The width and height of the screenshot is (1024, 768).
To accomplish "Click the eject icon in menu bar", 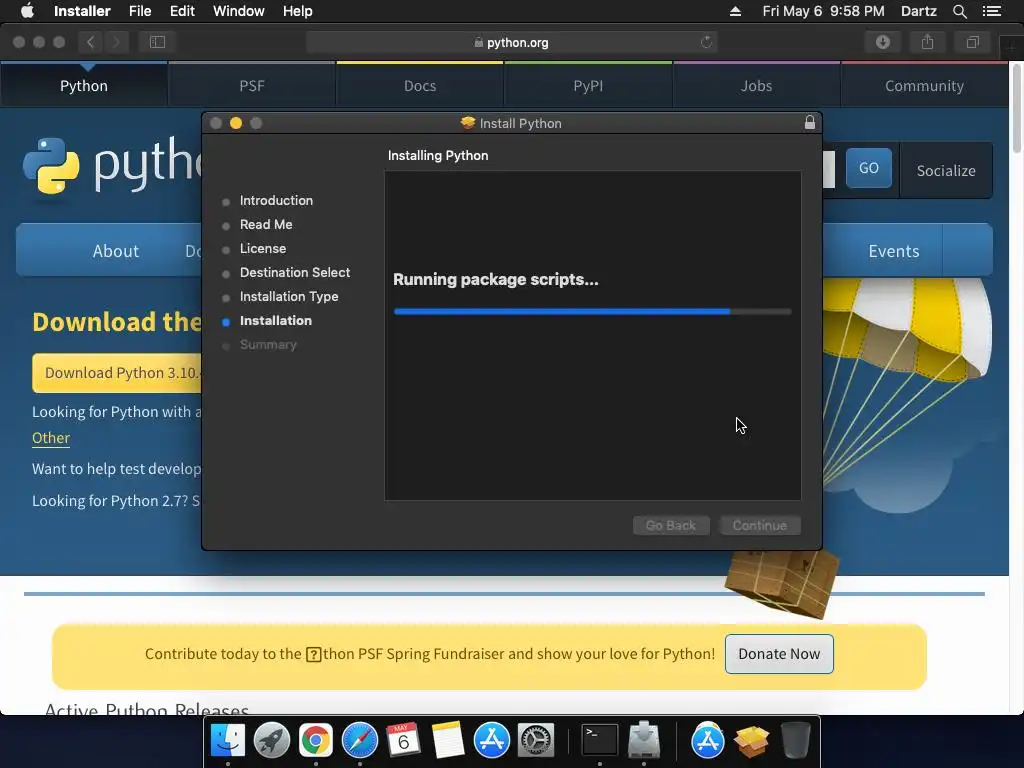I will [735, 11].
